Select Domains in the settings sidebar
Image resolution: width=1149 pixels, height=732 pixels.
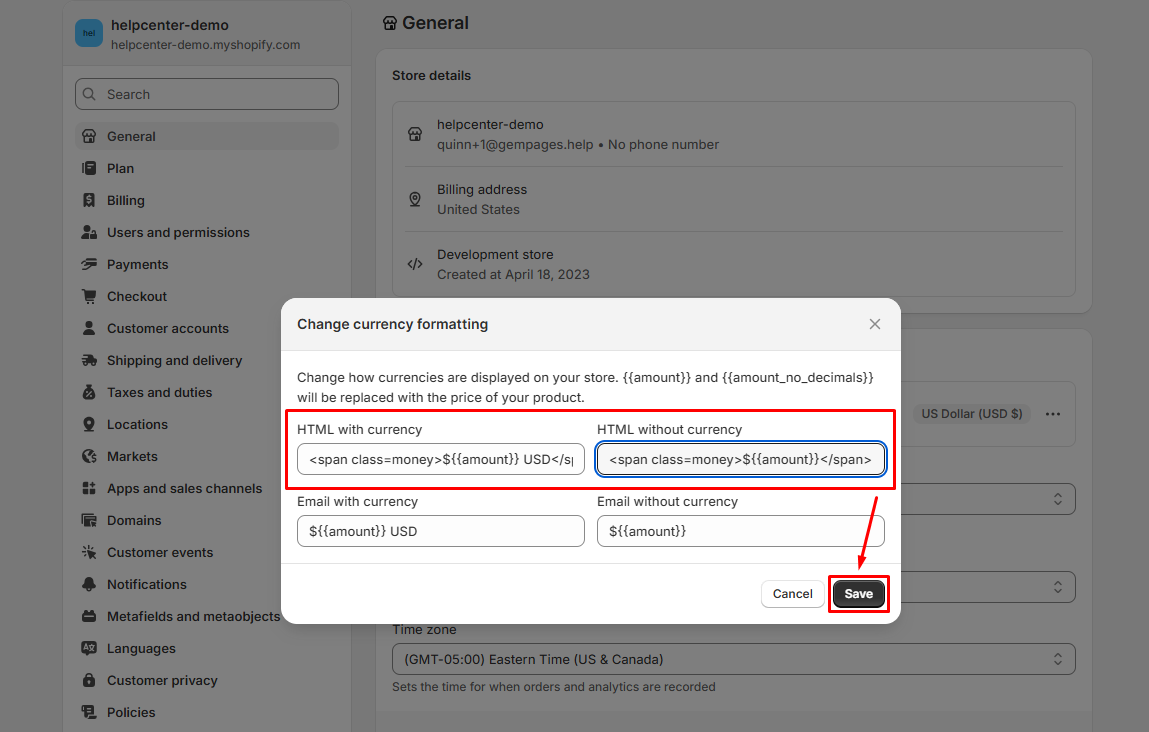pos(134,520)
